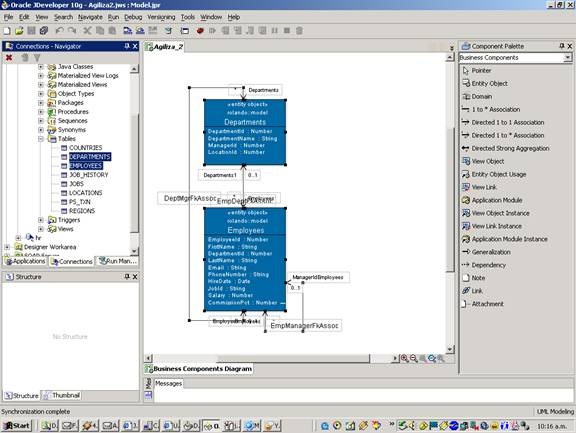Select the LOCATIONS table
Viewport: 576px width, 433px height.
click(x=86, y=193)
